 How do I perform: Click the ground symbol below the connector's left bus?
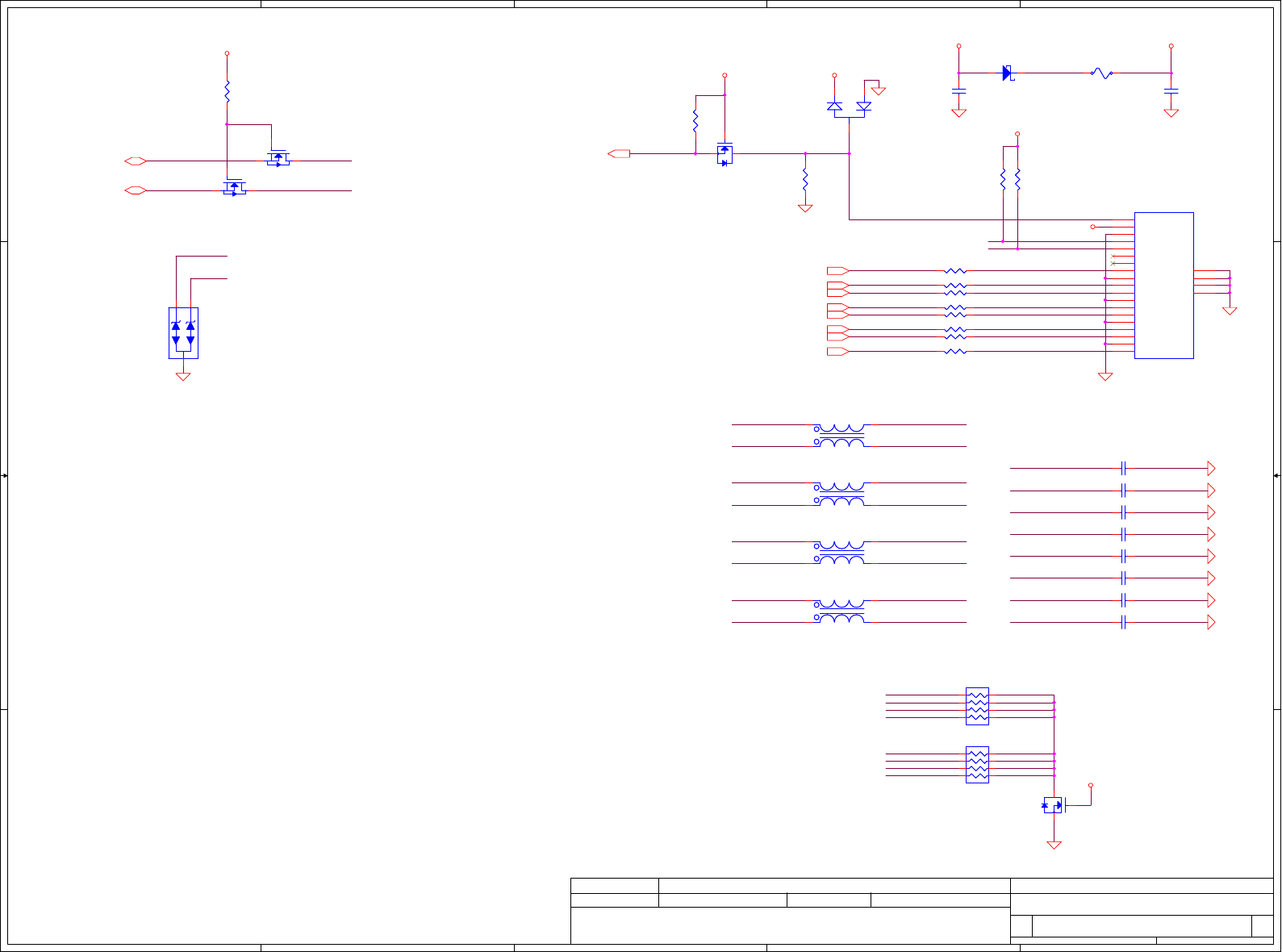coord(1105,376)
